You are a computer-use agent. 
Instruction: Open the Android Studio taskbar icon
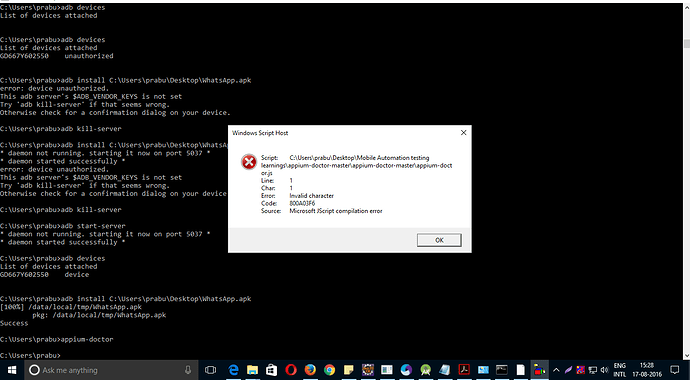click(x=425, y=370)
